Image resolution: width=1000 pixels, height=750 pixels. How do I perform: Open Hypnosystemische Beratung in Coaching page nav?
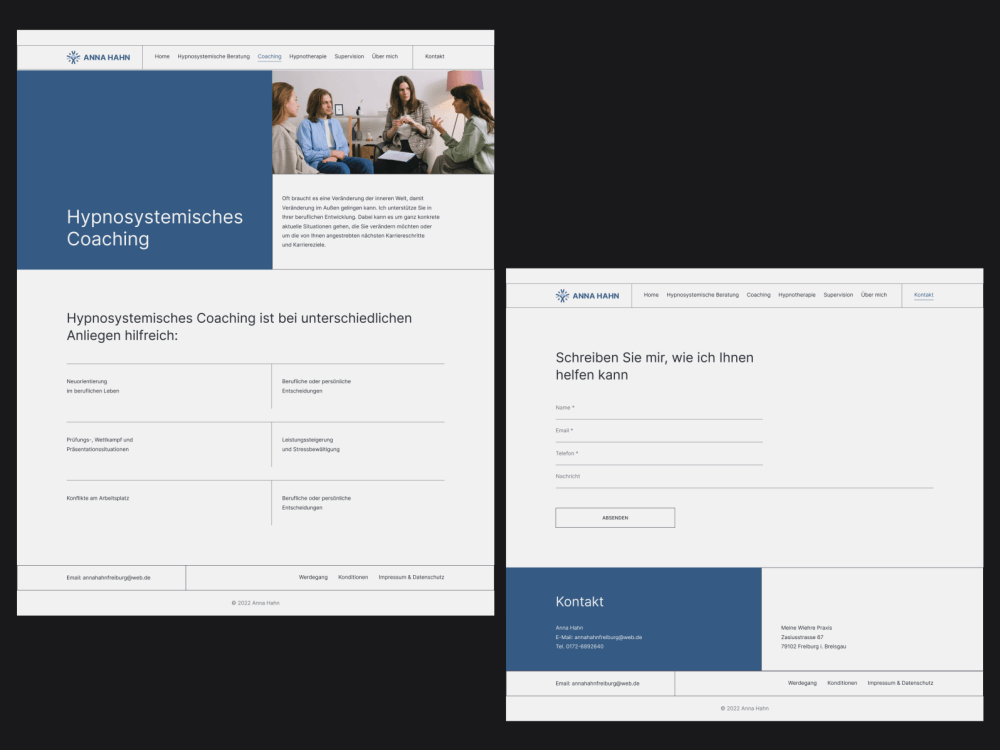[x=214, y=57]
